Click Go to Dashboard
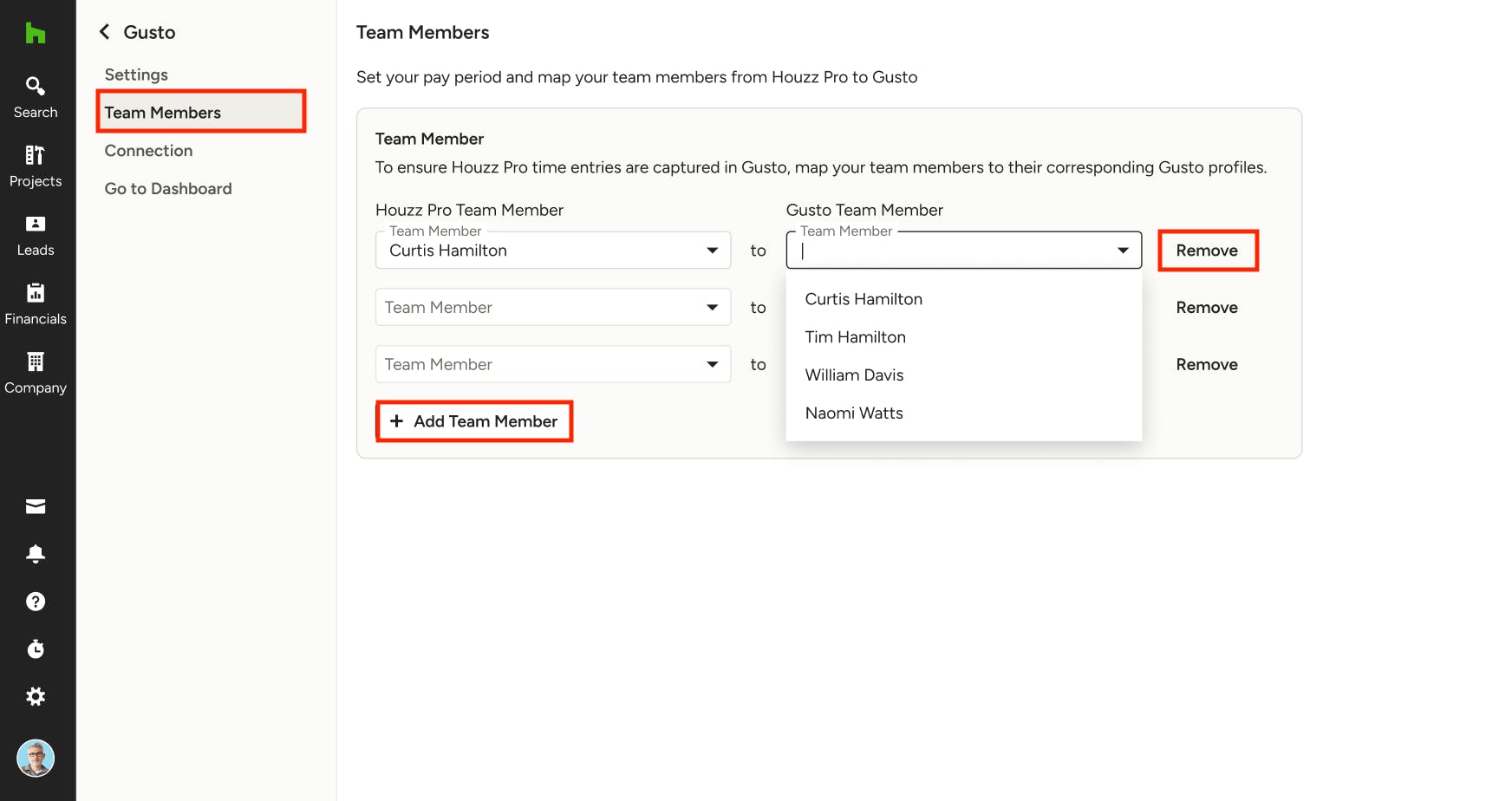This screenshot has height=801, width=1512. [168, 189]
